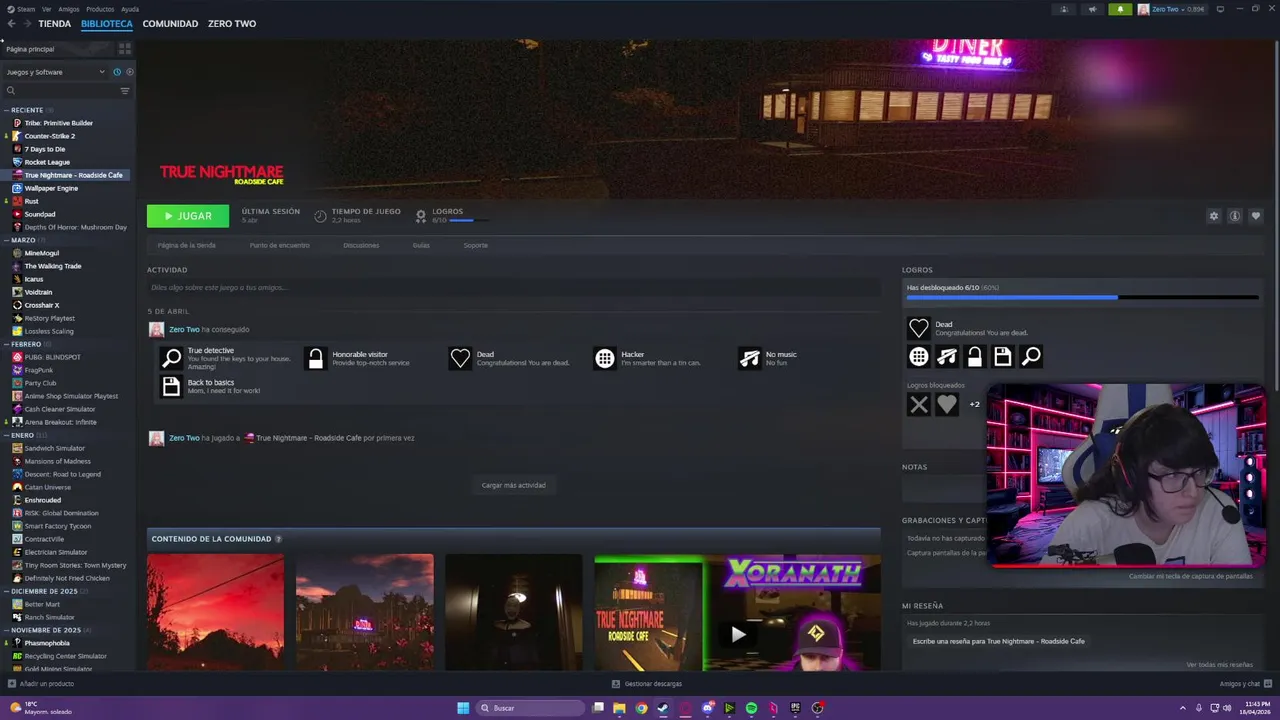This screenshot has width=1280, height=720.
Task: Open Discusiones link
Action: click(x=361, y=245)
